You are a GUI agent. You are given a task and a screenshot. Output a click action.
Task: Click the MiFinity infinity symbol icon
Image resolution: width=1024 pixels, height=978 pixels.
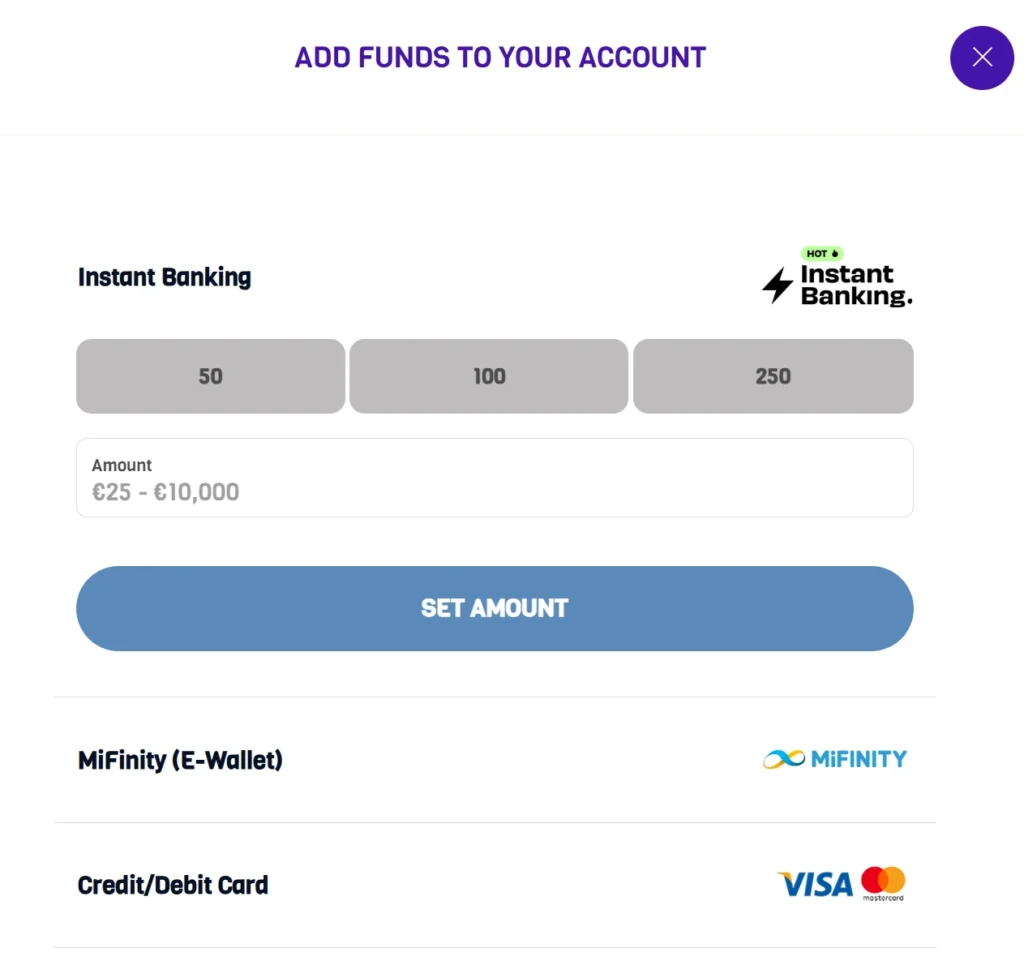click(783, 759)
